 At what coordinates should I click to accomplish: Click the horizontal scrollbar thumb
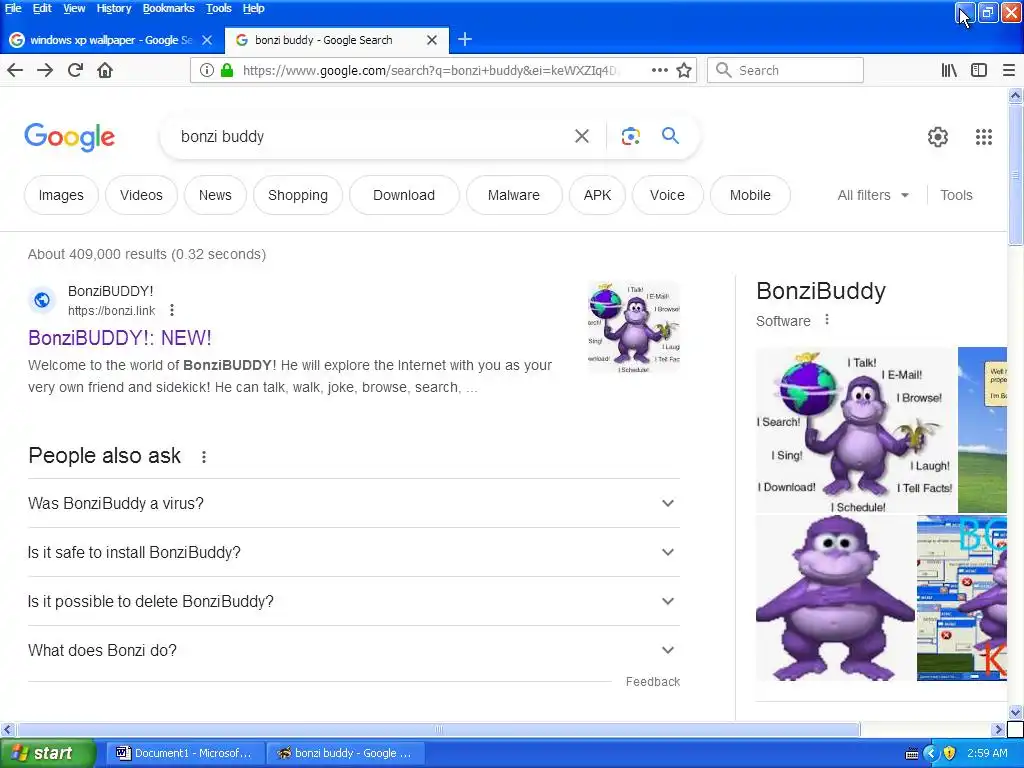[x=438, y=729]
